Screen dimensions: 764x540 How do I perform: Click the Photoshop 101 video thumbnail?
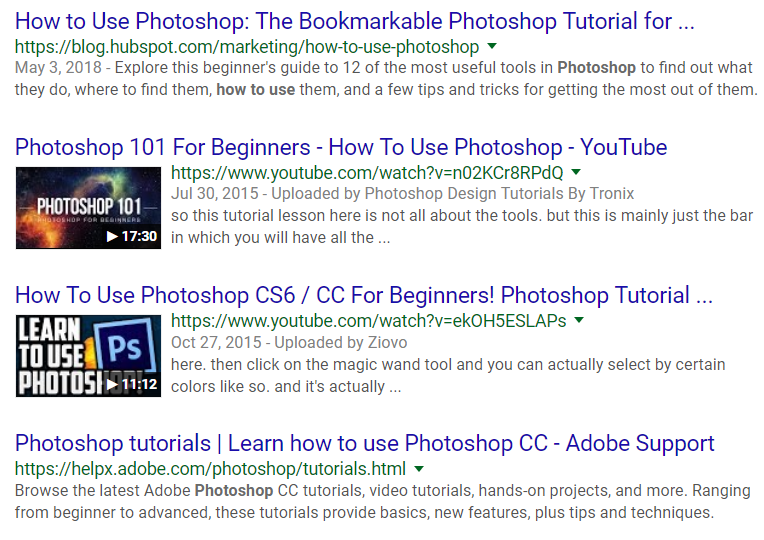(88, 208)
